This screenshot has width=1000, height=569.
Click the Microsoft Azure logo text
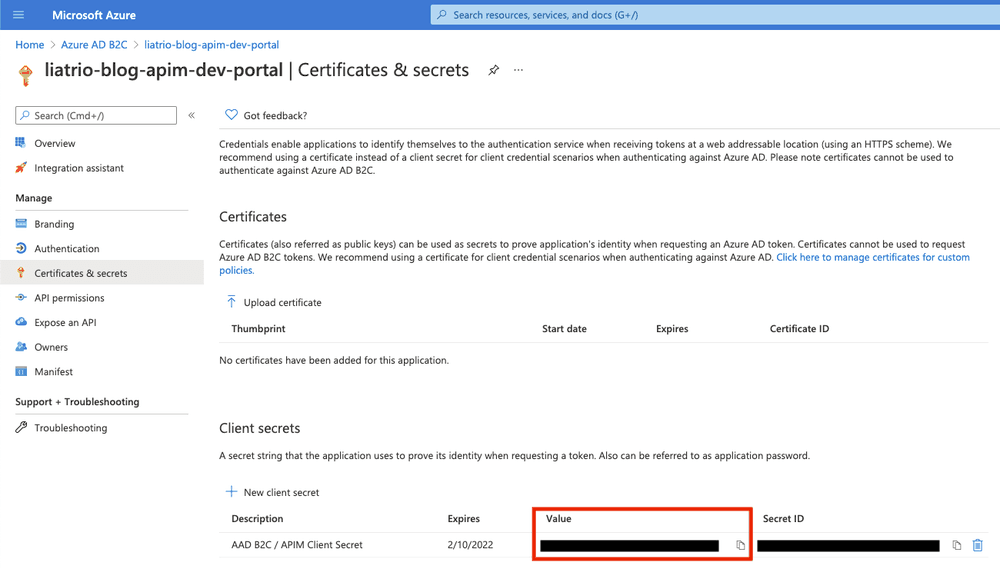[x=94, y=15]
